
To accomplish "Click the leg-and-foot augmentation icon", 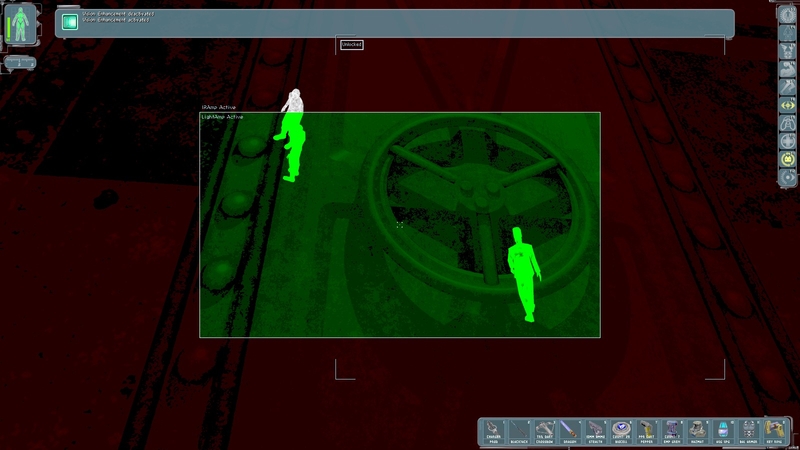I will (788, 87).
